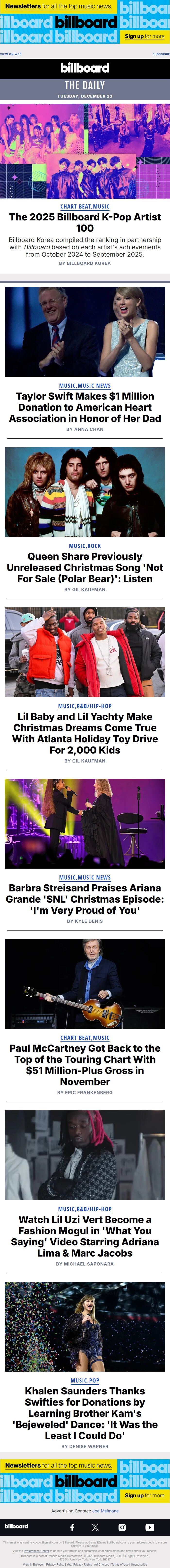The height and width of the screenshot is (1568, 170).
Task: Open Billboard's Instagram icon
Action: [122, 1526]
